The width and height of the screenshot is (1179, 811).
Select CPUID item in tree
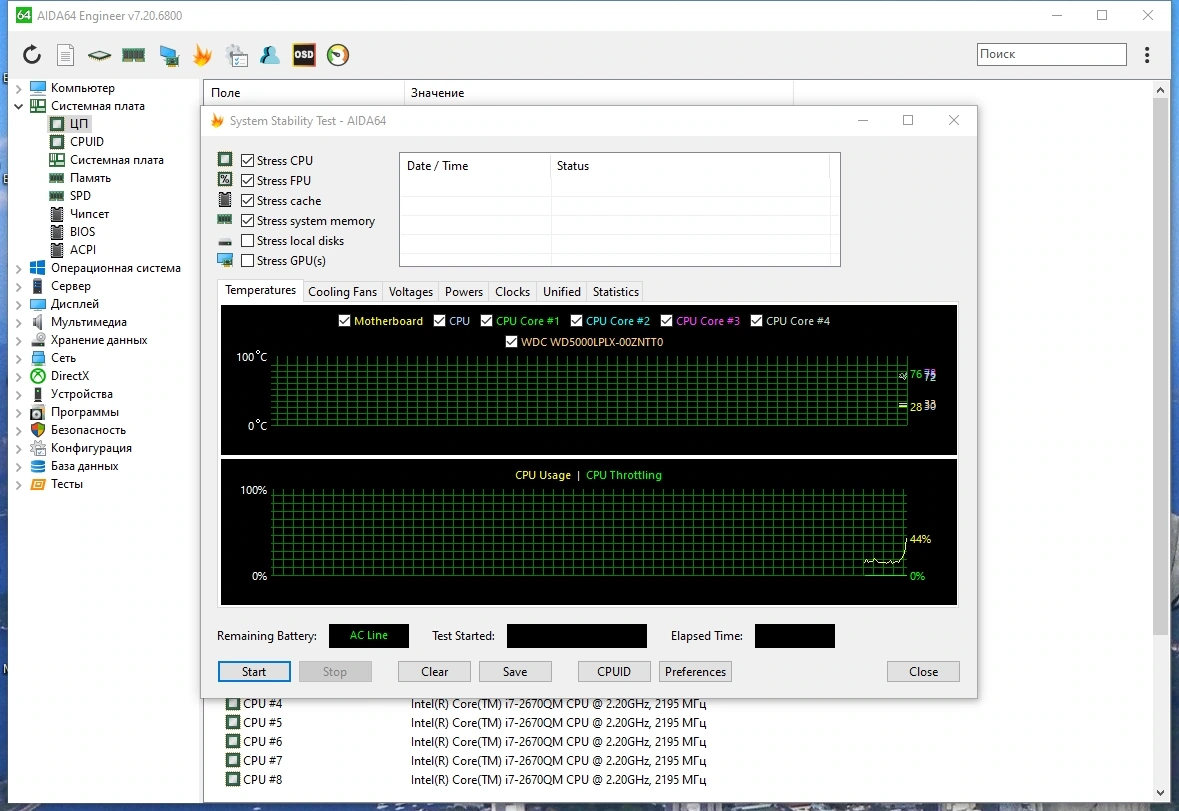86,141
